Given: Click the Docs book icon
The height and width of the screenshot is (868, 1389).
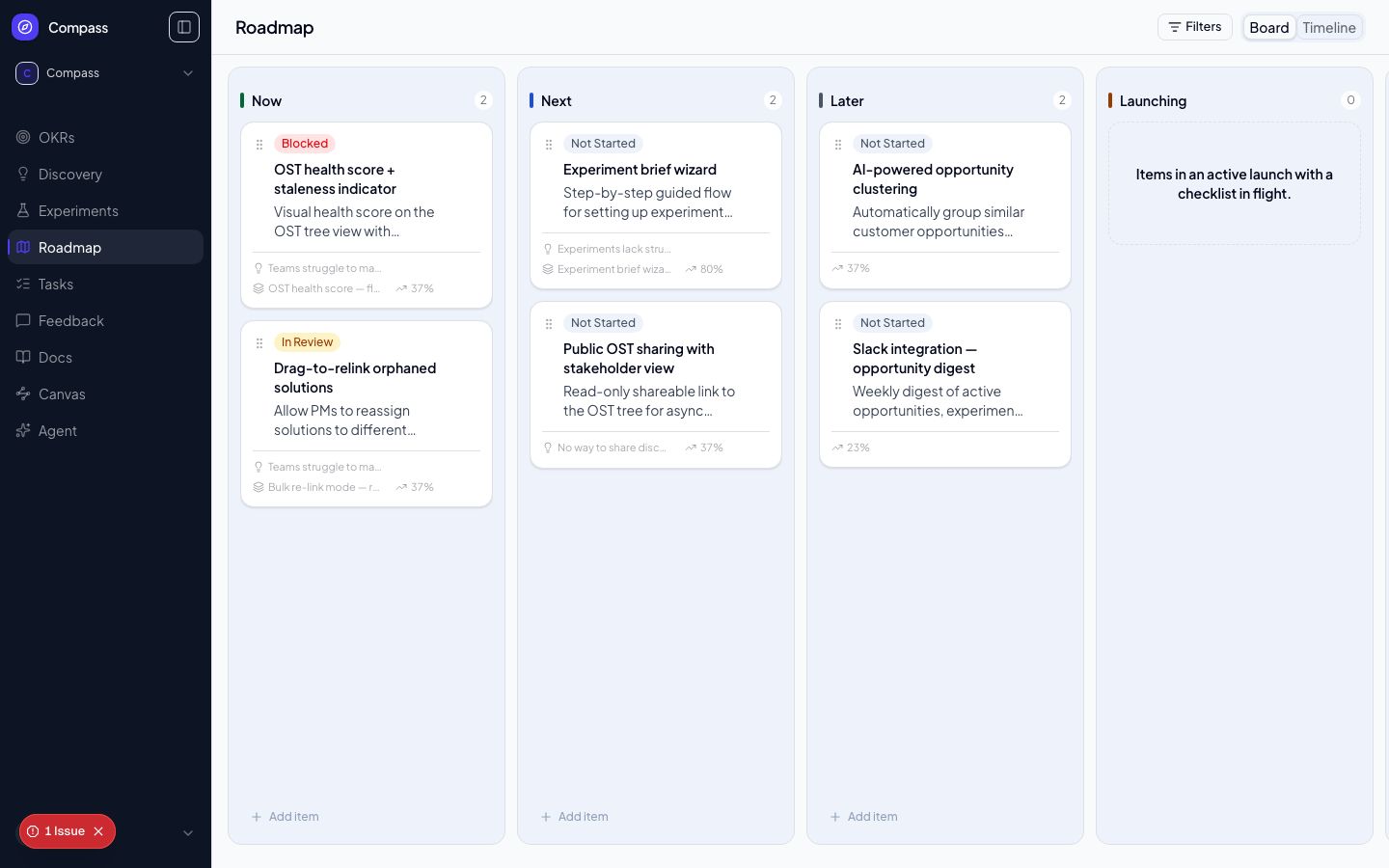Looking at the screenshot, I should (x=23, y=357).
